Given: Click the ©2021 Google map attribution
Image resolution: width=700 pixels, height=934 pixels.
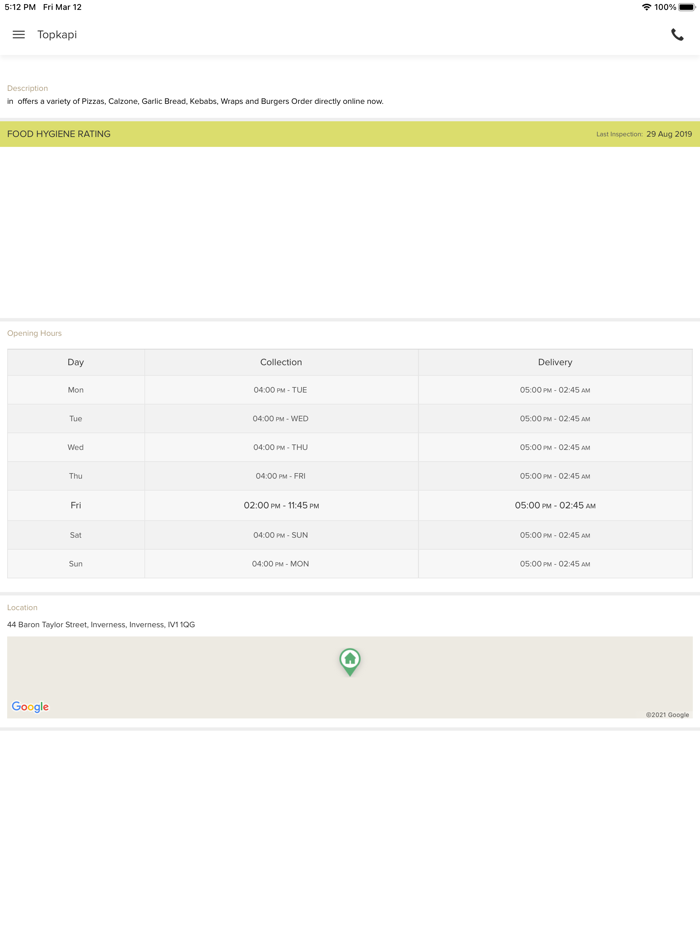Looking at the screenshot, I should (667, 715).
